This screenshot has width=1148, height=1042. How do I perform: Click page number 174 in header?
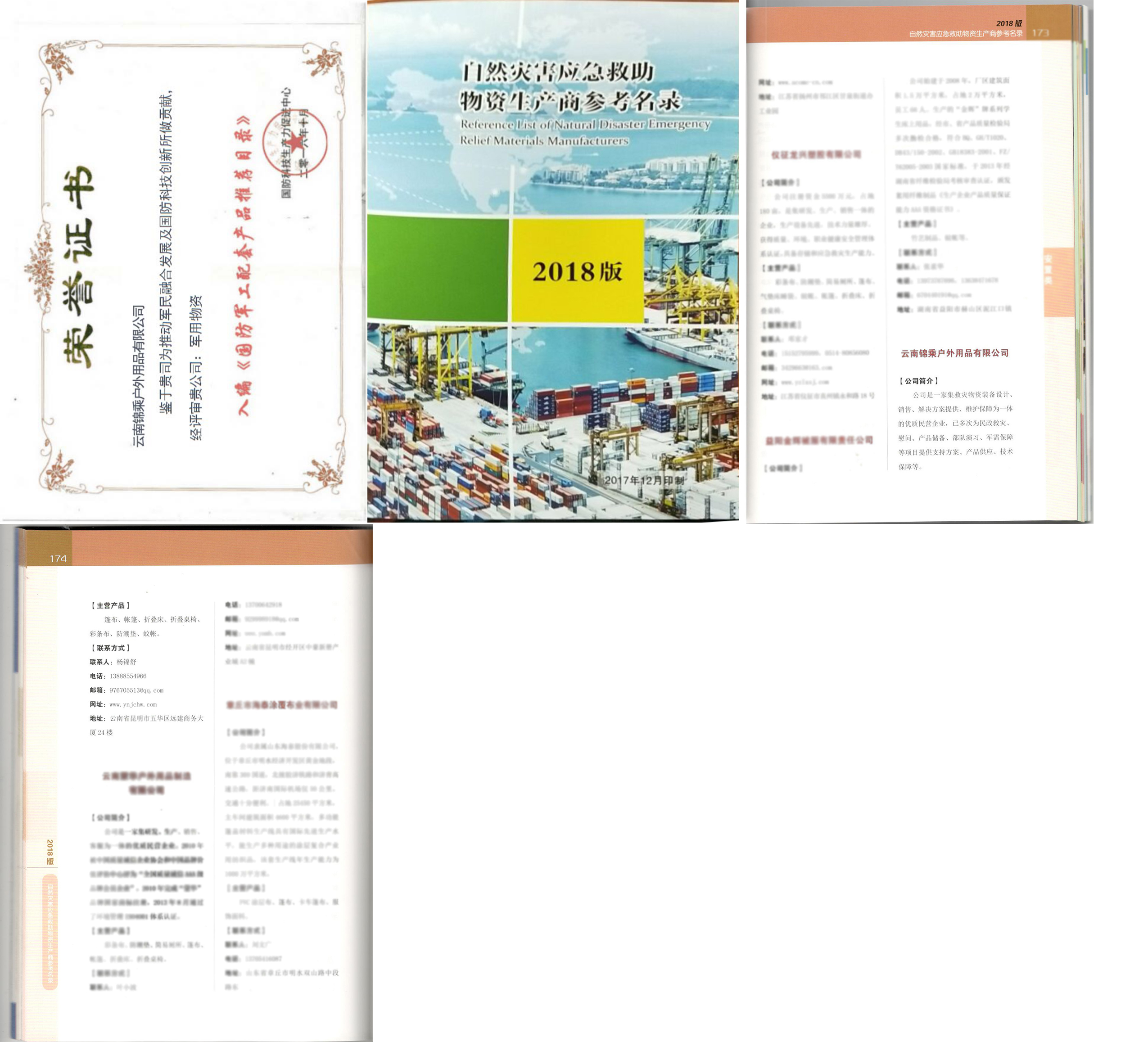tap(58, 559)
